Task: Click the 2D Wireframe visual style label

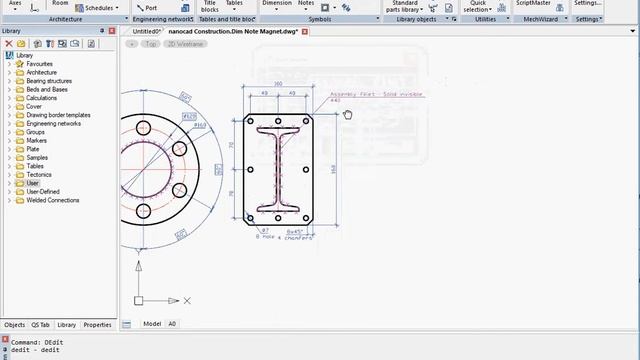Action: 185,44
